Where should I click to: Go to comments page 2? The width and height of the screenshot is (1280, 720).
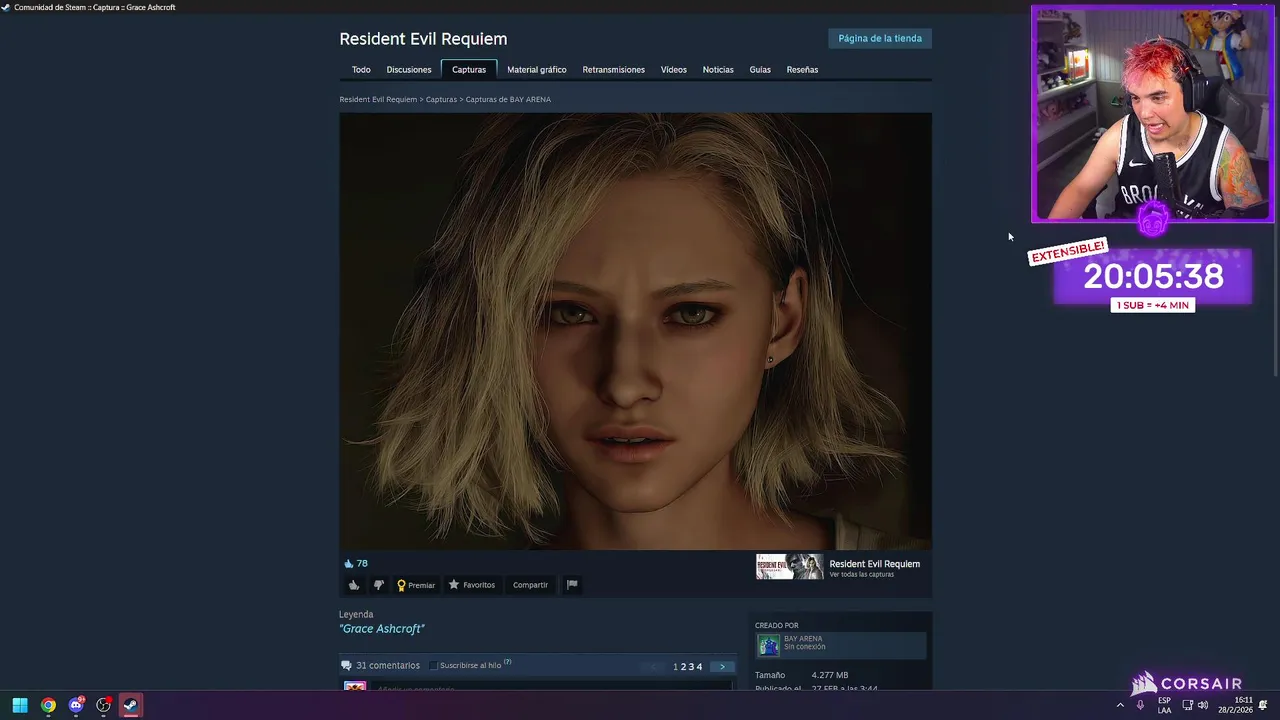tap(683, 666)
